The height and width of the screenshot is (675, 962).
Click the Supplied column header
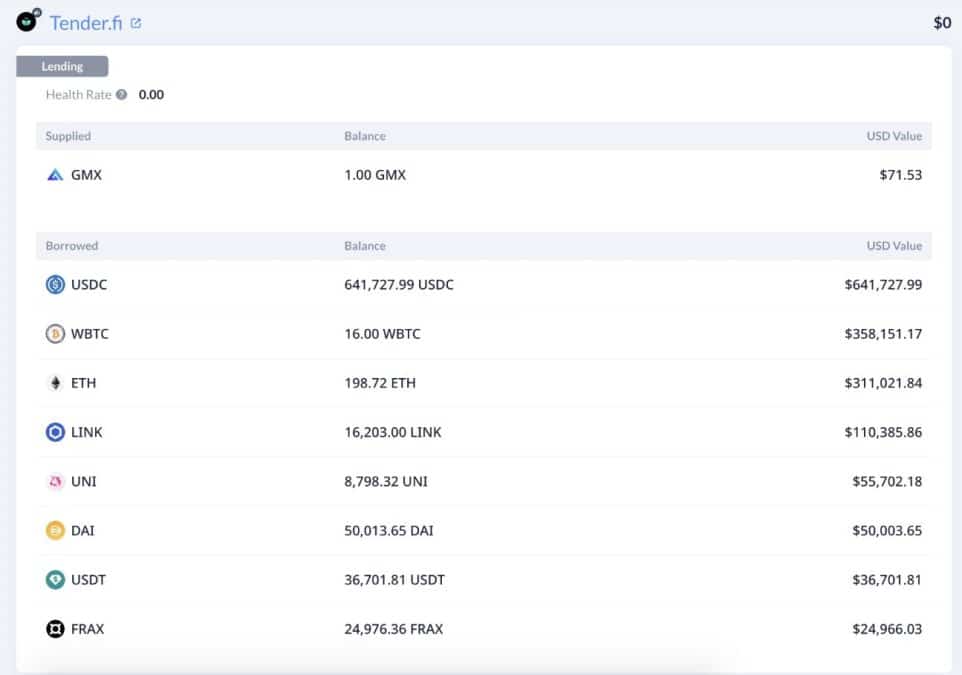pos(68,136)
